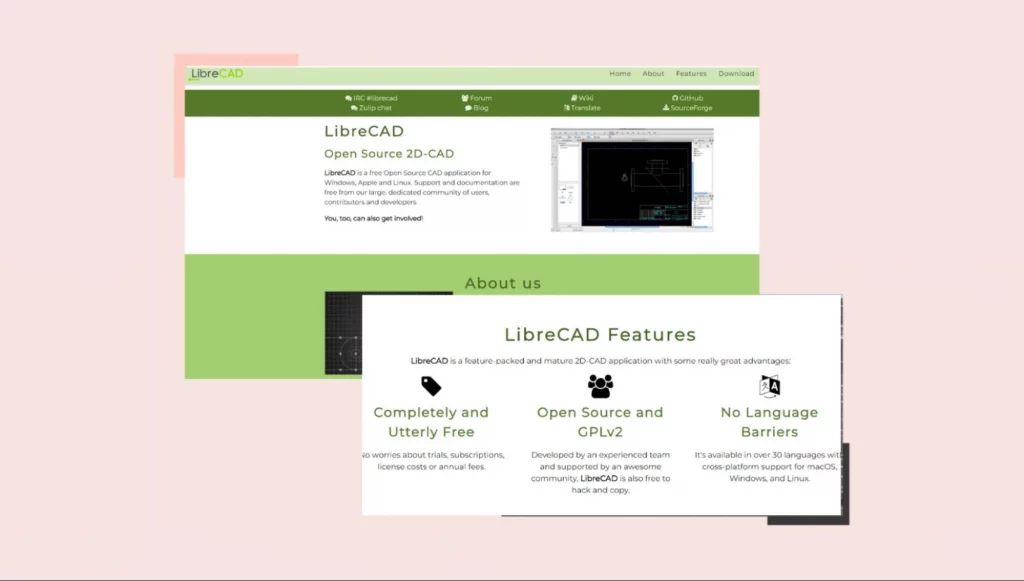Click the LibreCAD logo in header
This screenshot has height=581, width=1024.
216,74
